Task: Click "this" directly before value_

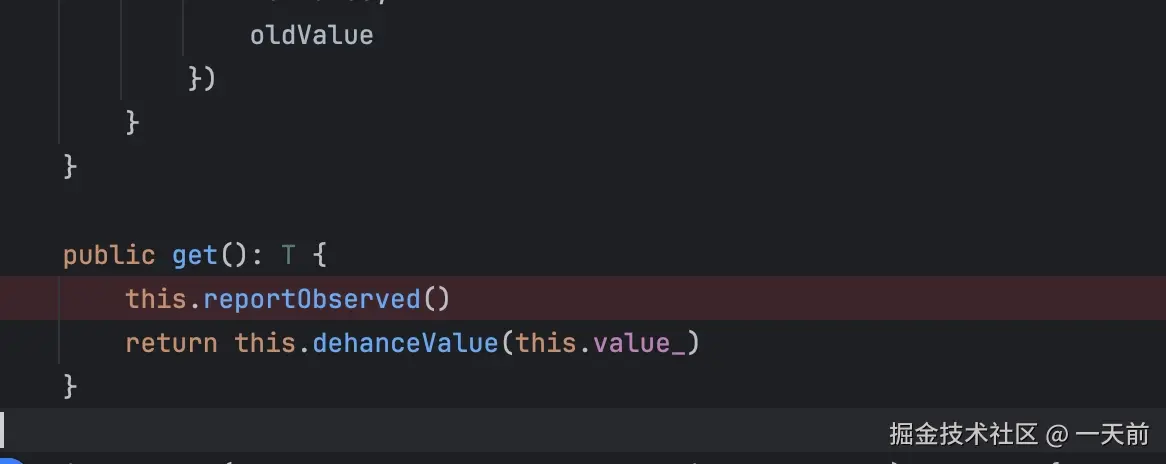Action: click(546, 343)
